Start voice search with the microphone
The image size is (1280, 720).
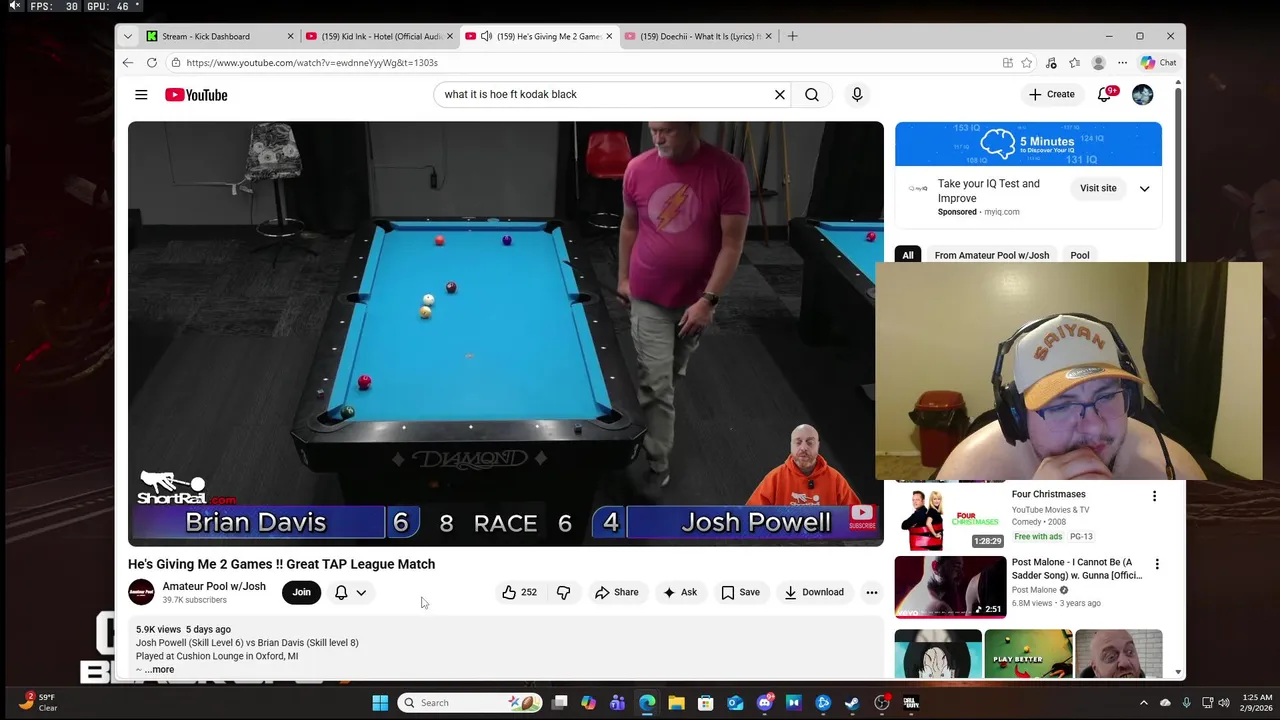tap(857, 95)
